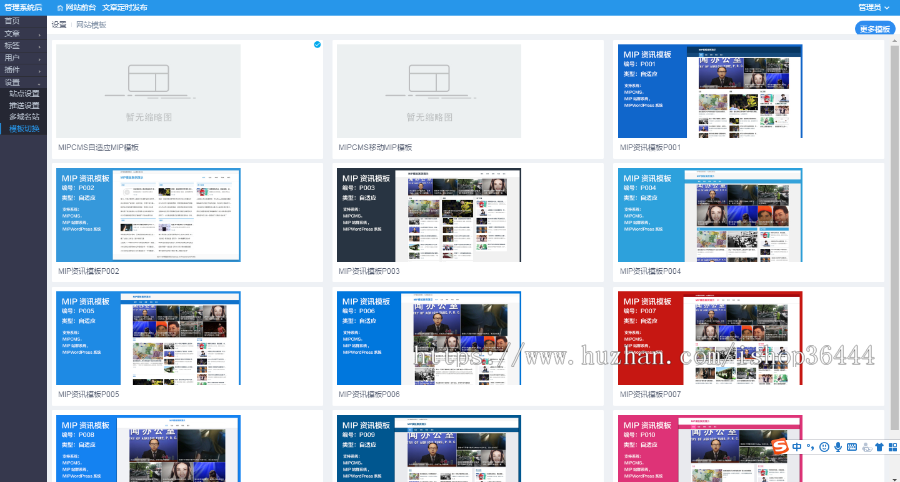900x482 pixels.
Task: Collapse 设置 sidebar menu arrow
Action: tap(40, 83)
